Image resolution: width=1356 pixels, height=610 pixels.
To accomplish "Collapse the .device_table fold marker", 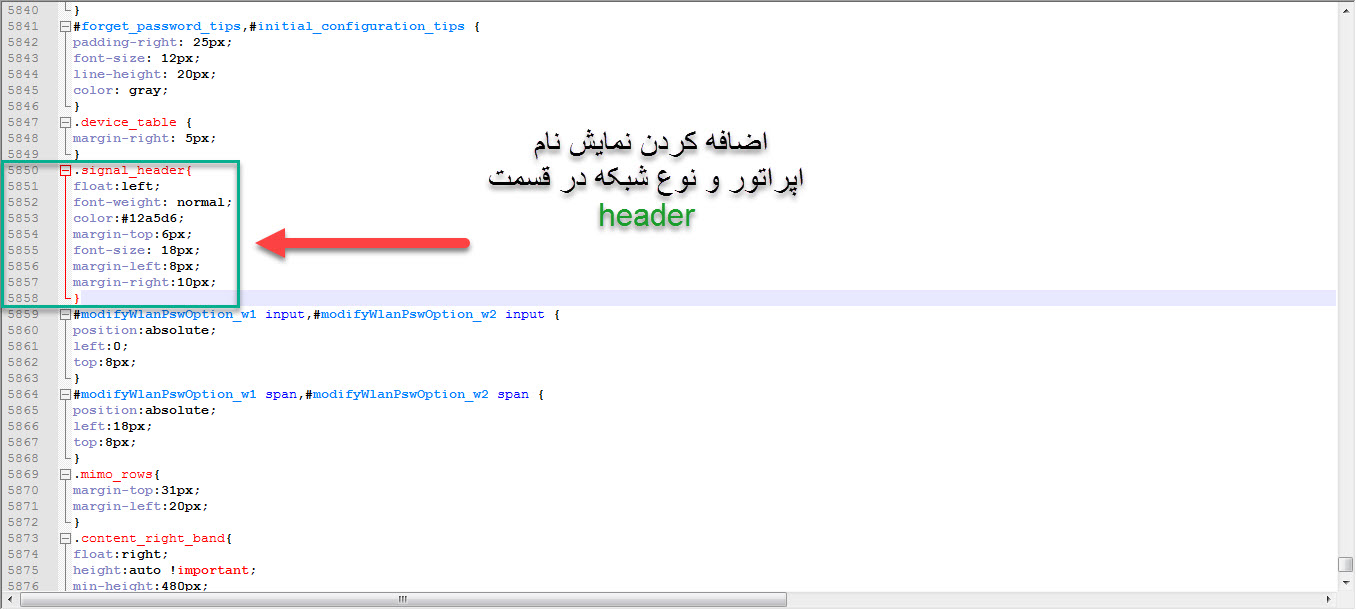I will click(x=66, y=122).
